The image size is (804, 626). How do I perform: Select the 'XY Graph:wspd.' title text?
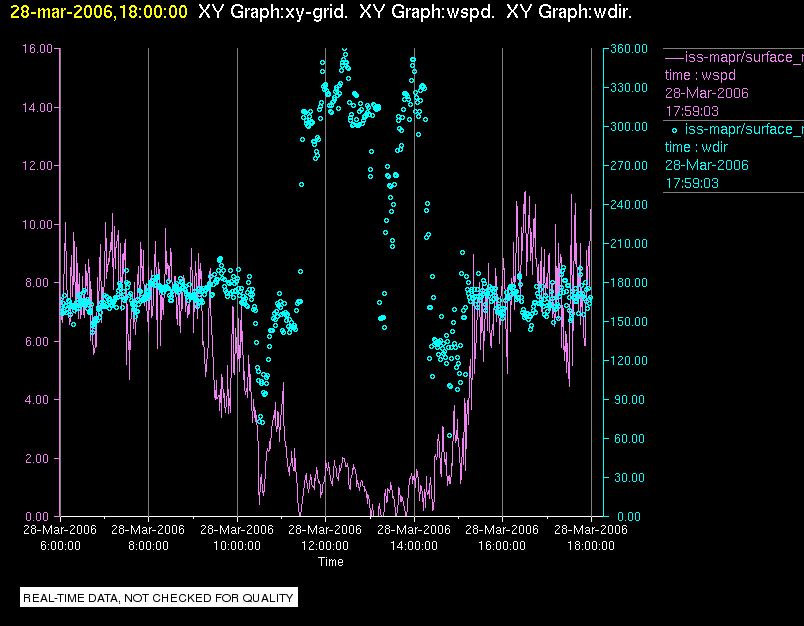(x=427, y=12)
